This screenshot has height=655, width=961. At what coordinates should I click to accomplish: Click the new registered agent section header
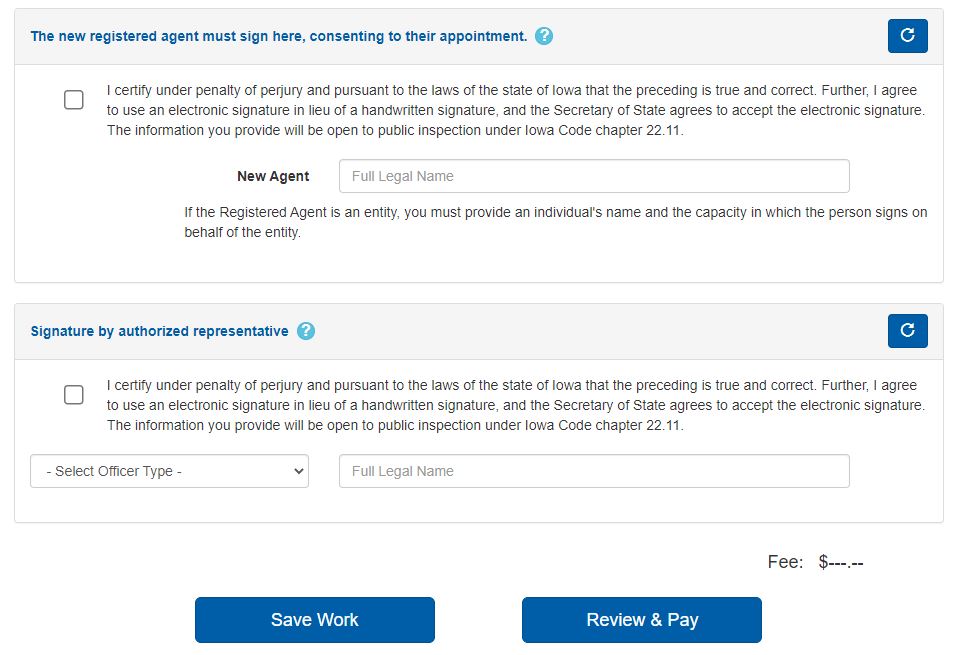coord(278,35)
